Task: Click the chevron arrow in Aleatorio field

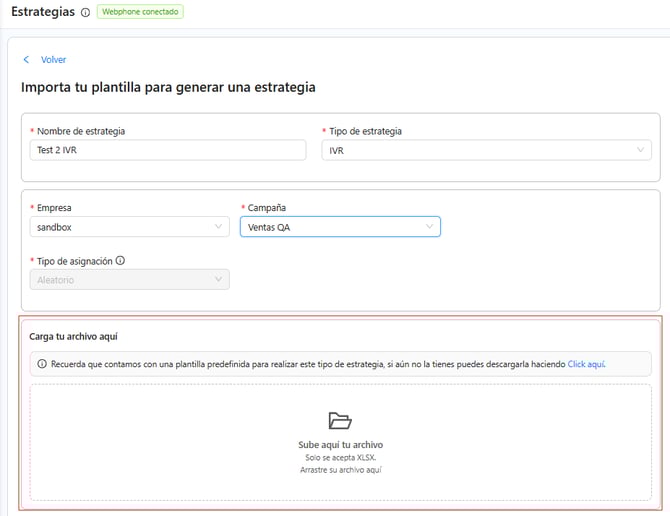Action: pos(218,280)
